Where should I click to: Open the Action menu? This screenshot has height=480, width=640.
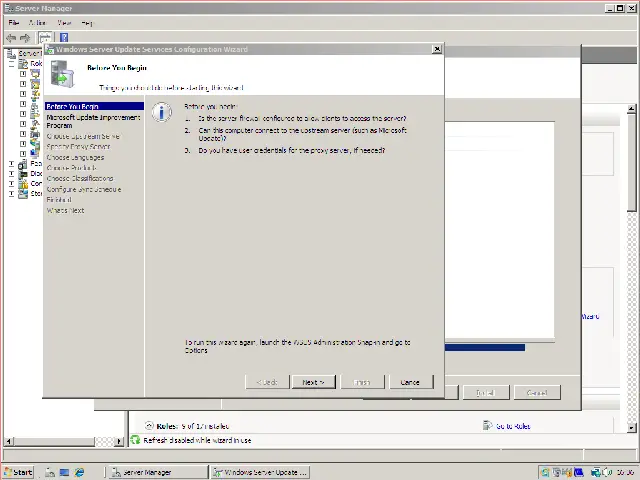pos(38,23)
